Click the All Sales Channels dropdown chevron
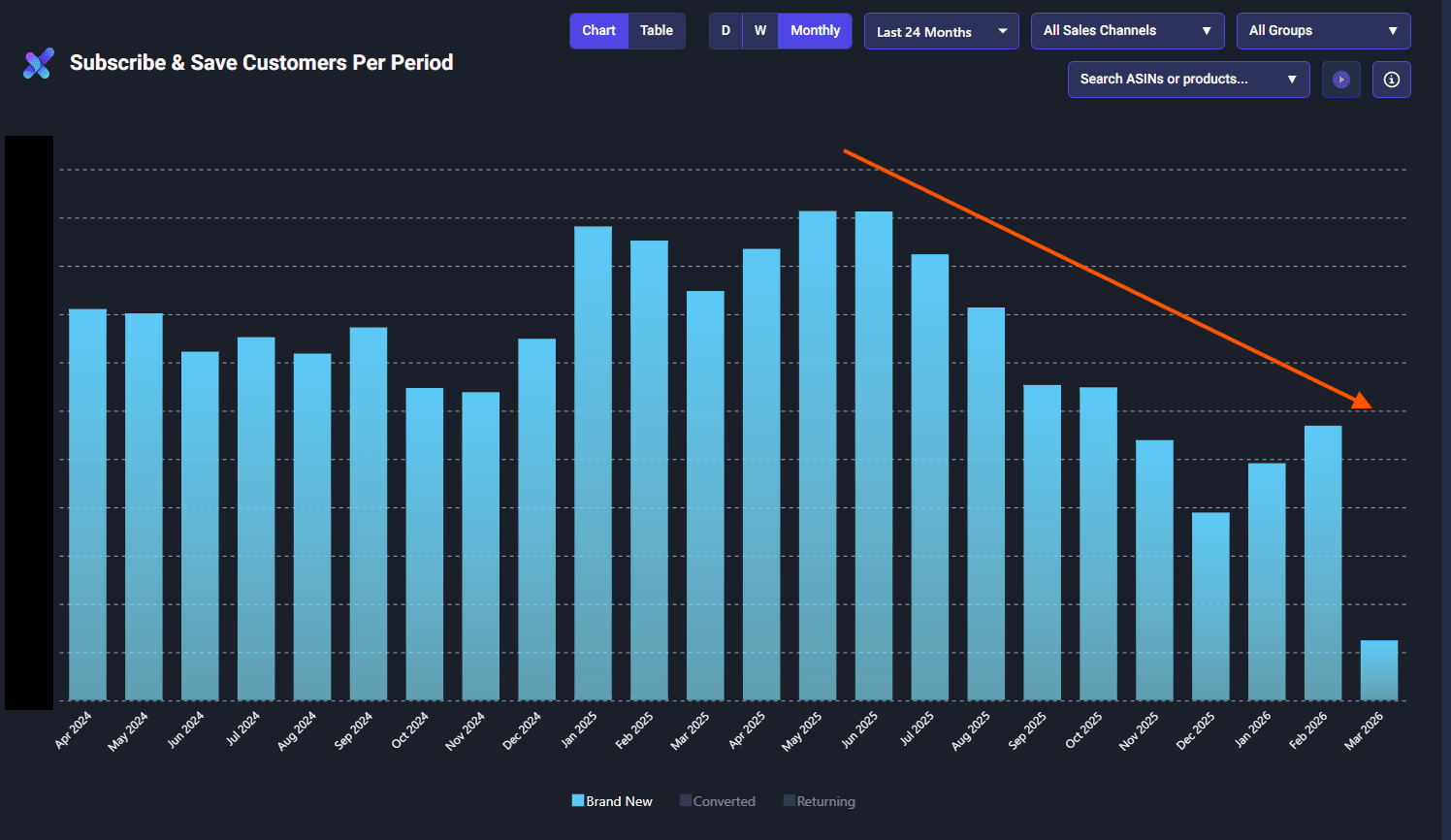This screenshot has height=840, width=1451. click(1206, 30)
